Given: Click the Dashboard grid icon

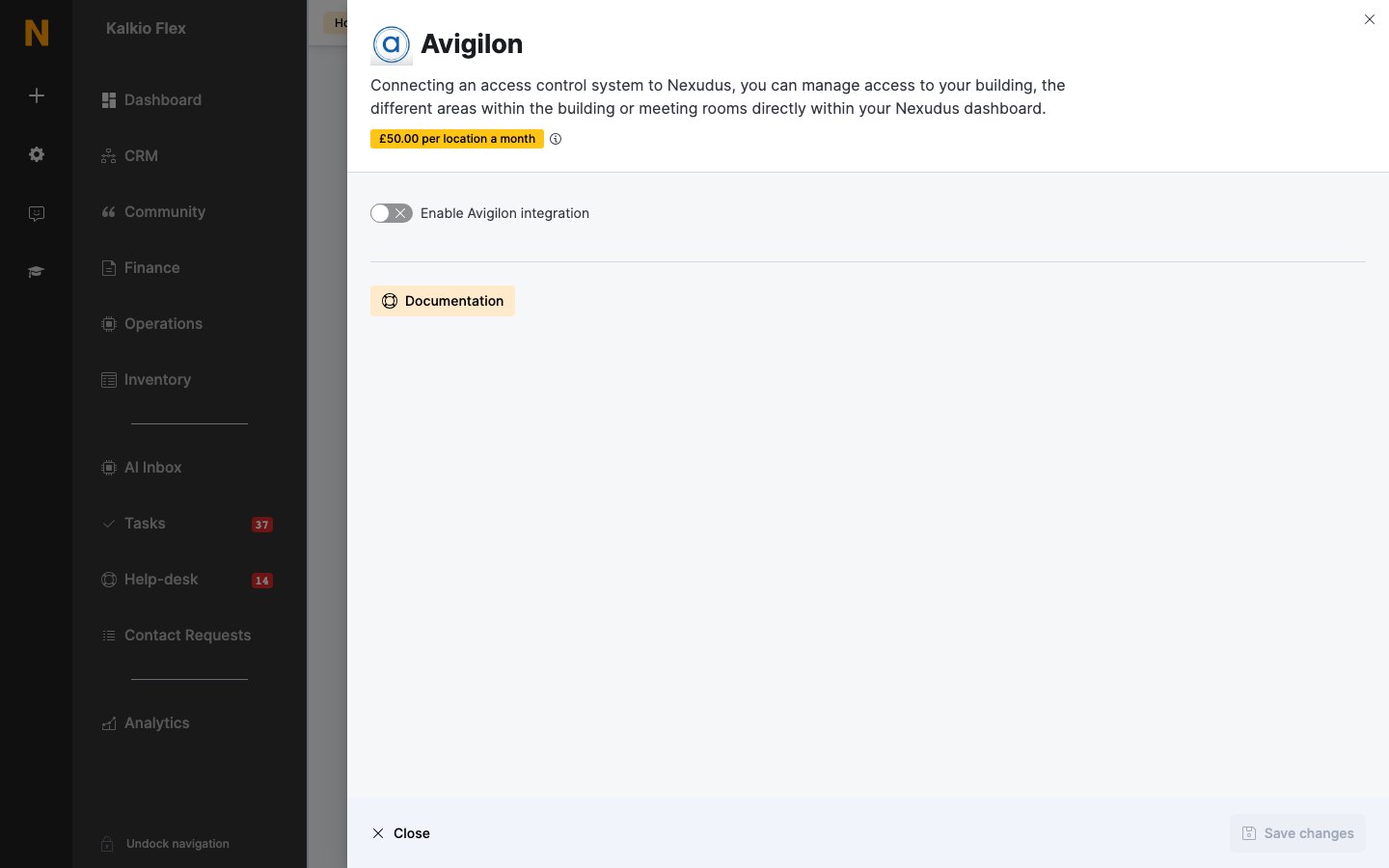Looking at the screenshot, I should coord(109,100).
